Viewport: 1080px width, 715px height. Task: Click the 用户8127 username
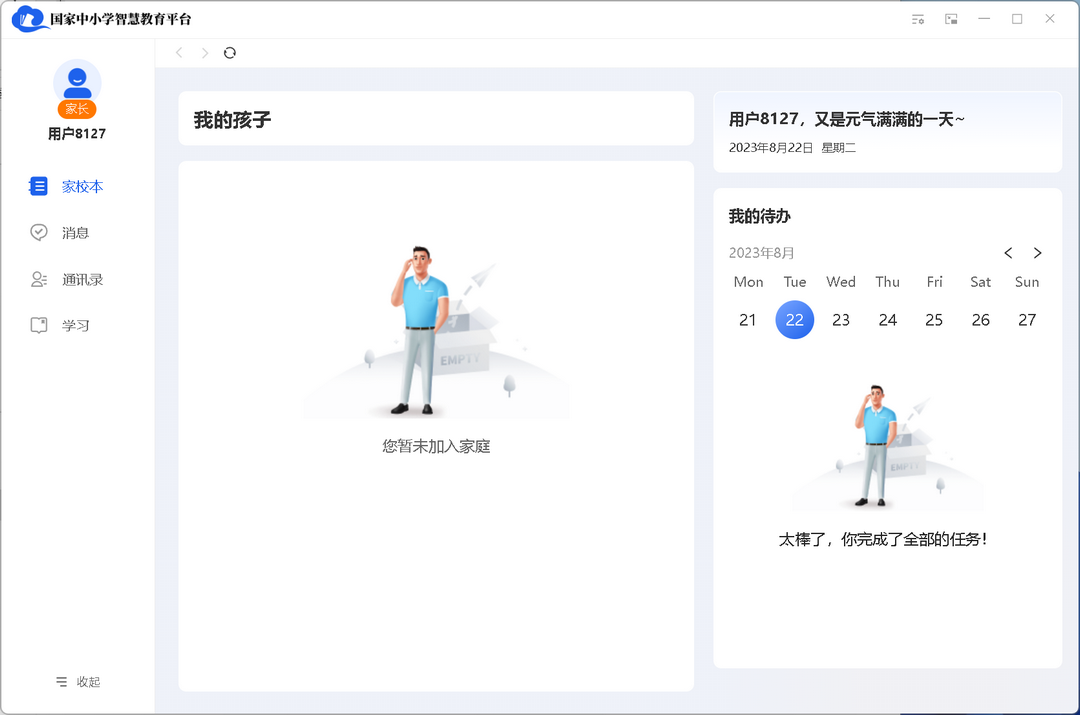point(77,133)
